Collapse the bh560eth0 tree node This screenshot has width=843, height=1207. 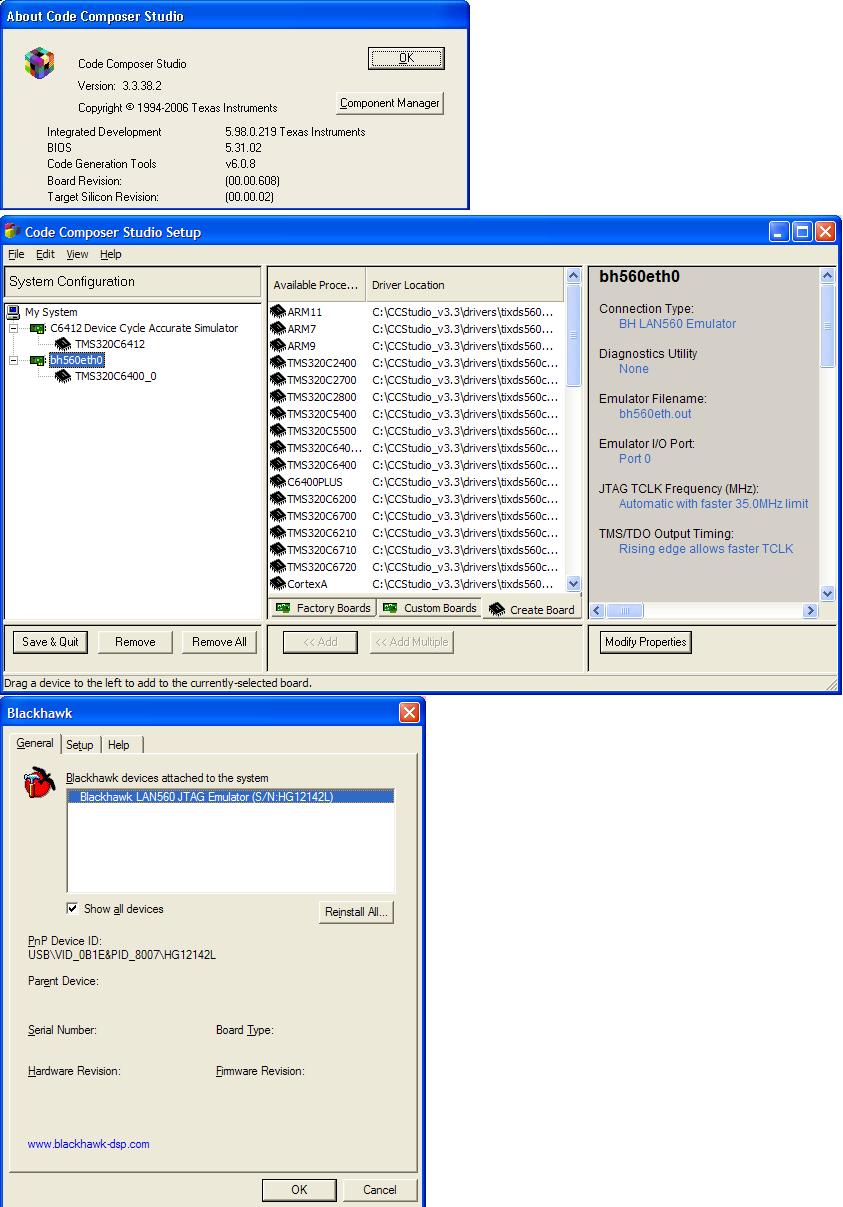[x=14, y=360]
